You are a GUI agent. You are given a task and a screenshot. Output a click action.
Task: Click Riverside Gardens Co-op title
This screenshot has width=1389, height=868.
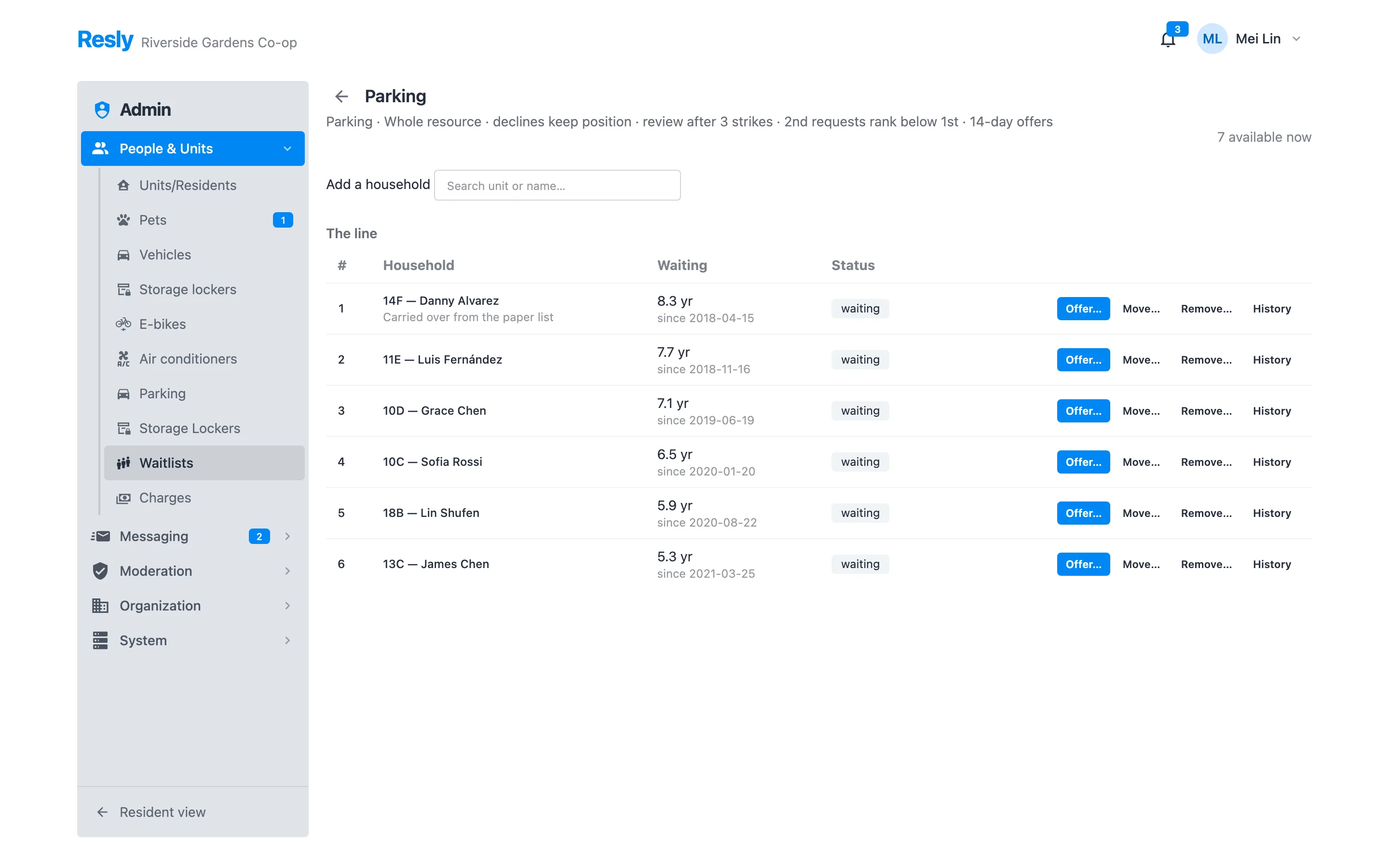point(218,42)
